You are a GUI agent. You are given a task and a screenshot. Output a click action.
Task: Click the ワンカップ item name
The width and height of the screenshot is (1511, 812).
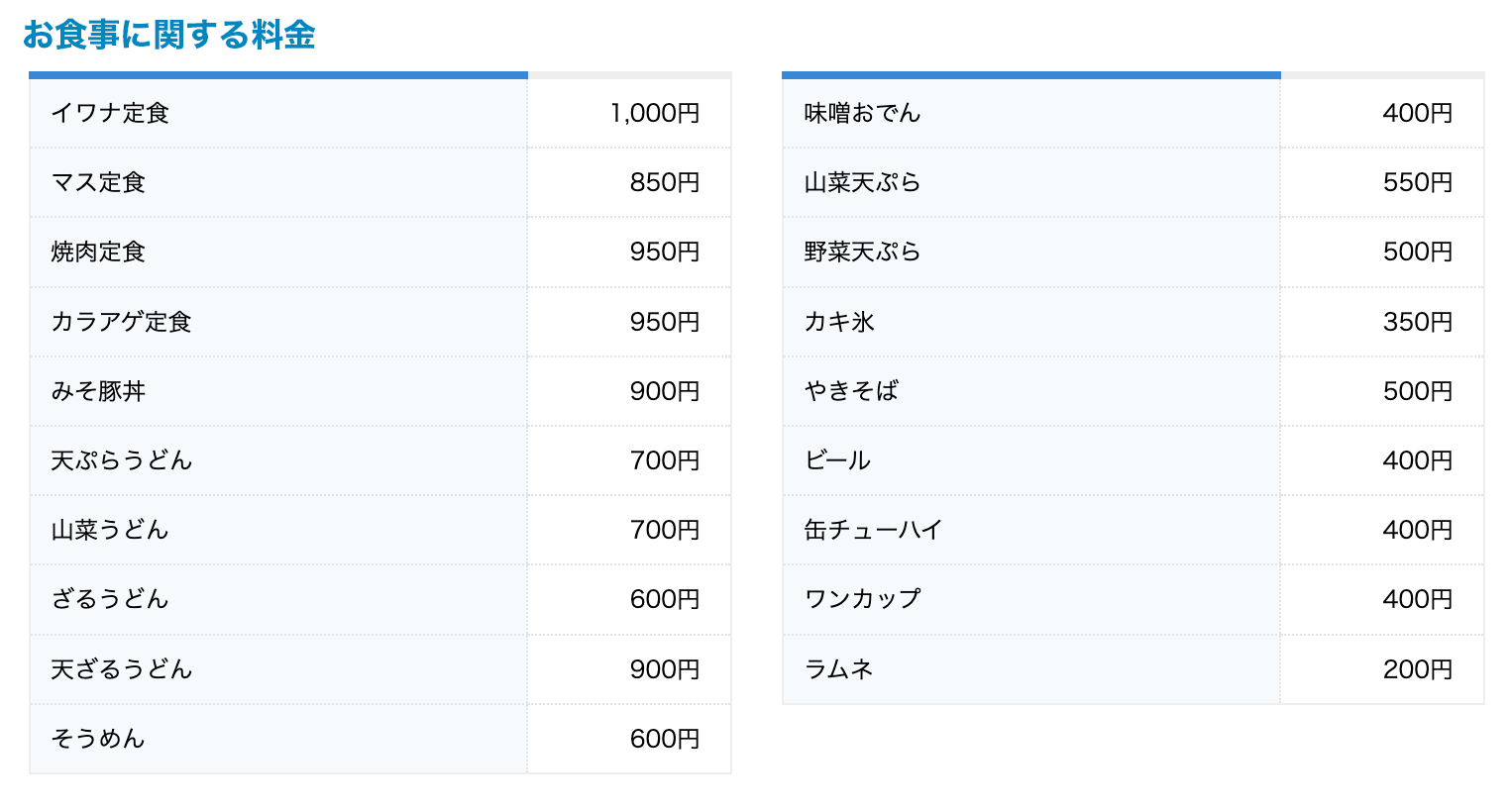[862, 599]
